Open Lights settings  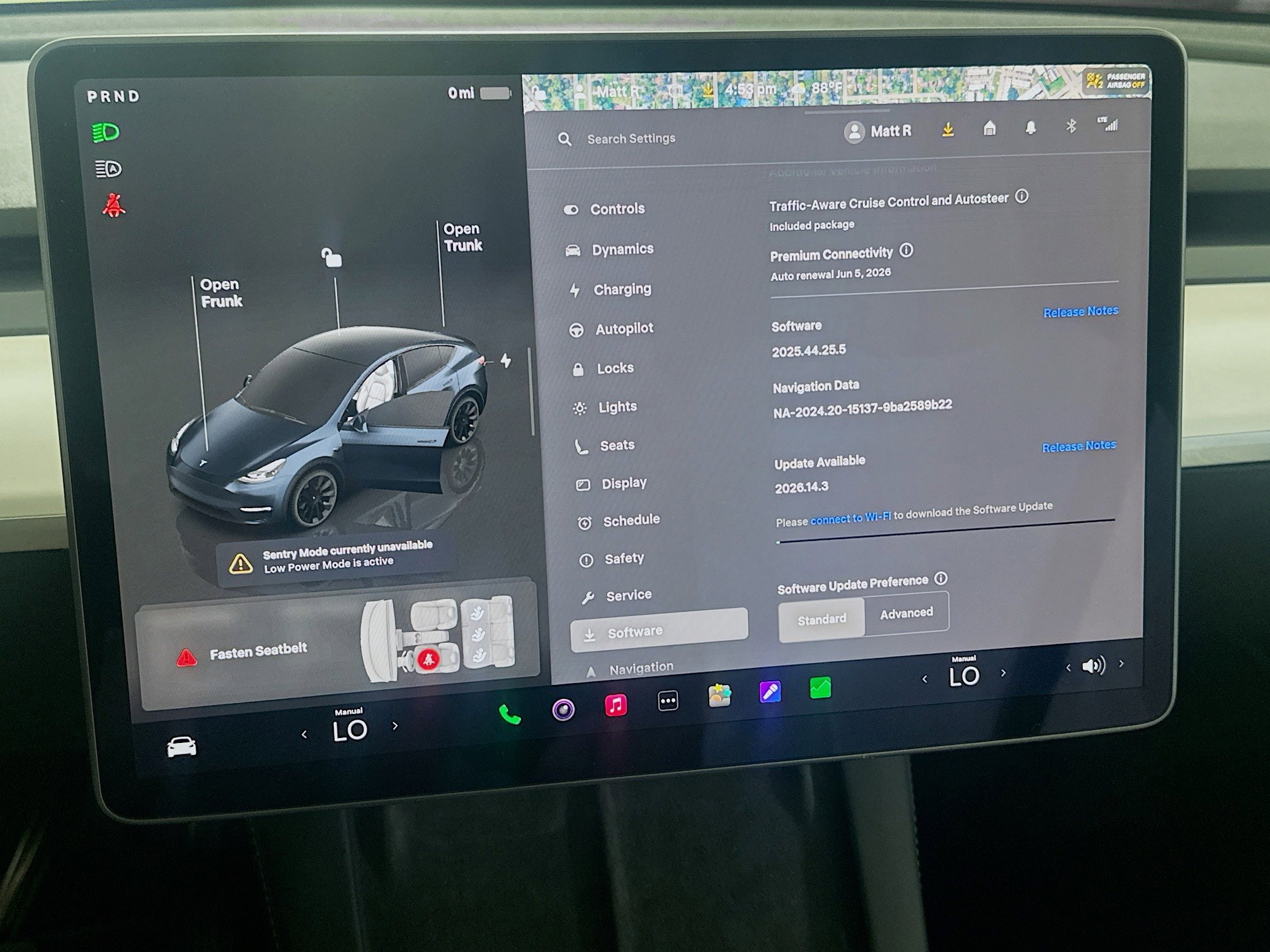coord(605,407)
